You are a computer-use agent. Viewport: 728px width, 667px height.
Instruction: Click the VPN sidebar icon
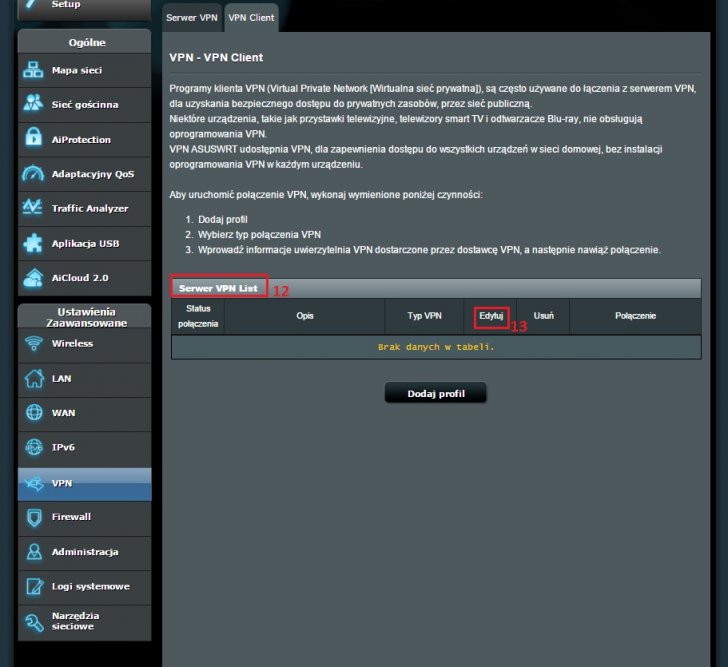click(34, 483)
